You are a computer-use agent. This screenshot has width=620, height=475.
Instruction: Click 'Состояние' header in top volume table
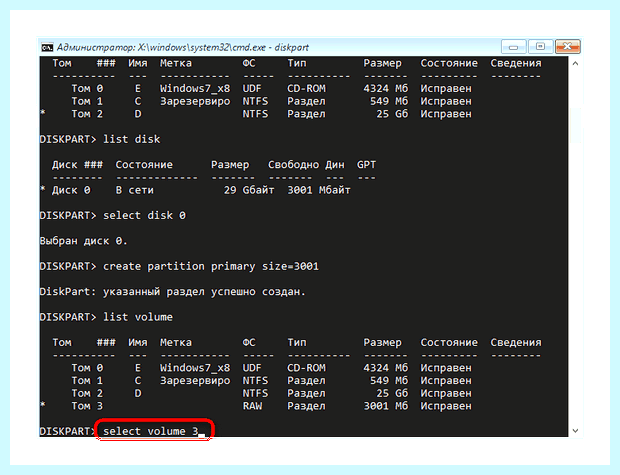[449, 63]
